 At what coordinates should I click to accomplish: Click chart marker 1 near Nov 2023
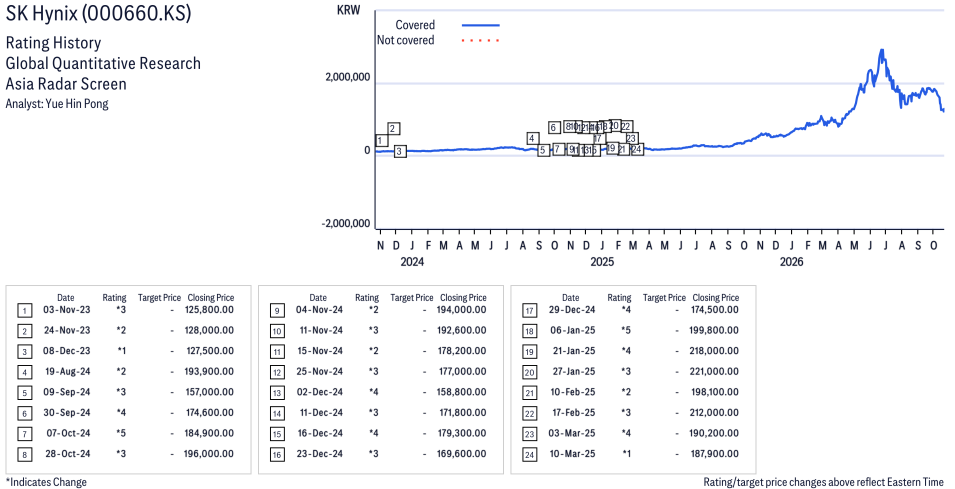[x=381, y=141]
